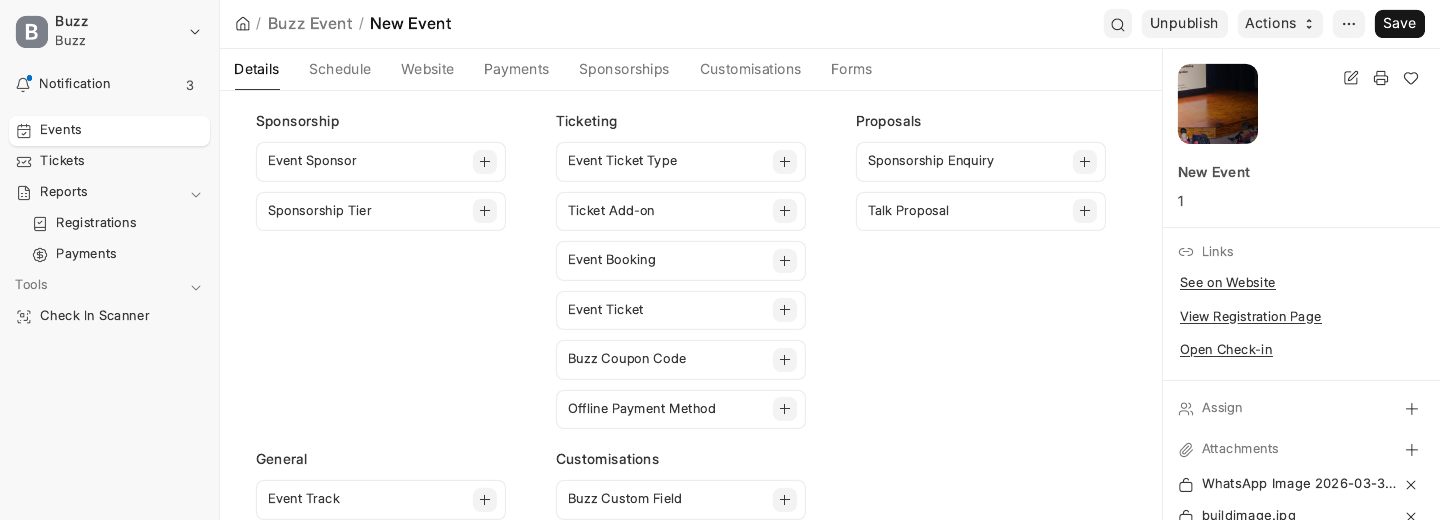Open Tickets in the sidebar
The width and height of the screenshot is (1440, 520).
click(109, 162)
